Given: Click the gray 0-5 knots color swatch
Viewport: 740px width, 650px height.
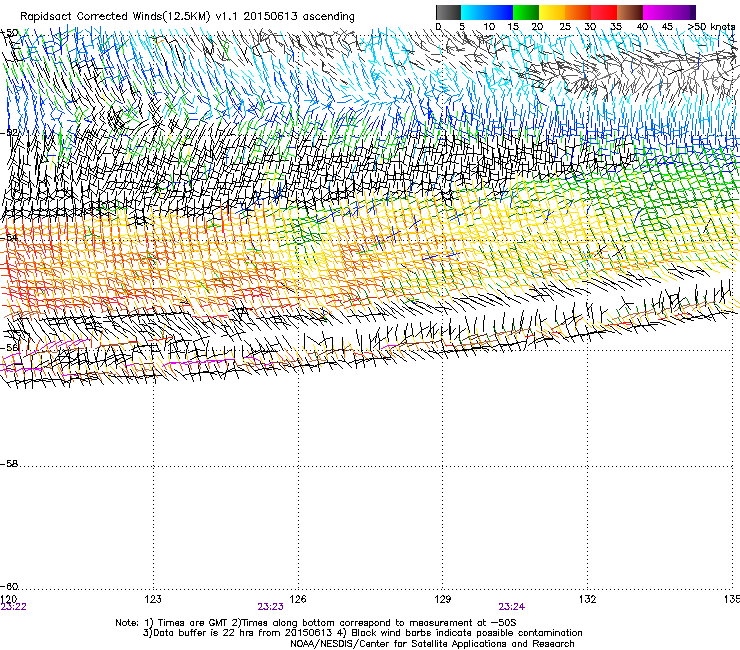Looking at the screenshot, I should point(448,12).
